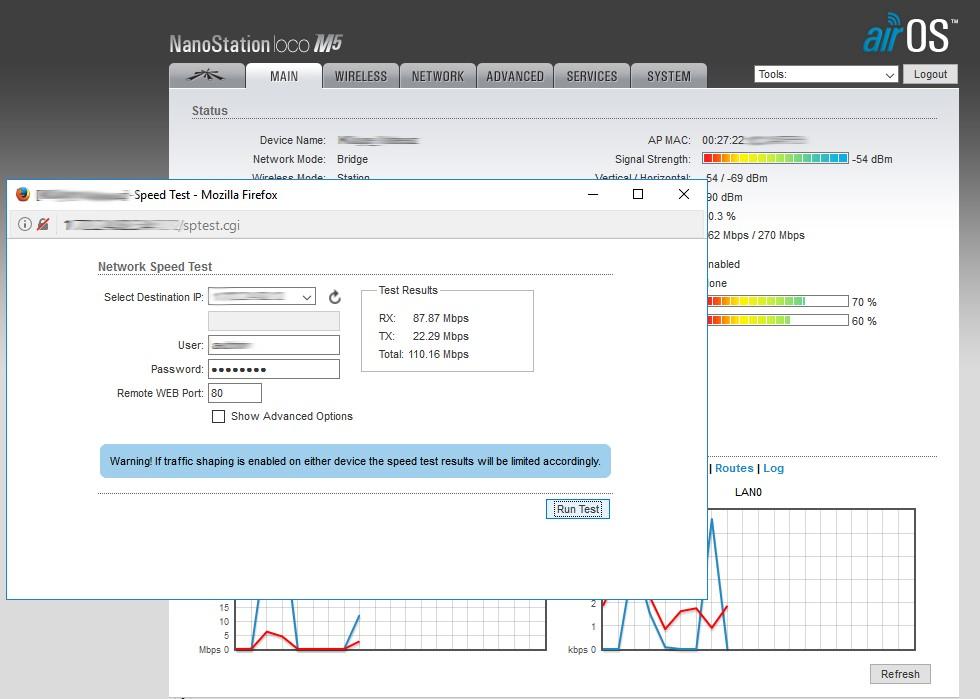Screen dimensions: 980x699
Task: Minimize the Speed Test Firefox window
Action: click(x=593, y=194)
